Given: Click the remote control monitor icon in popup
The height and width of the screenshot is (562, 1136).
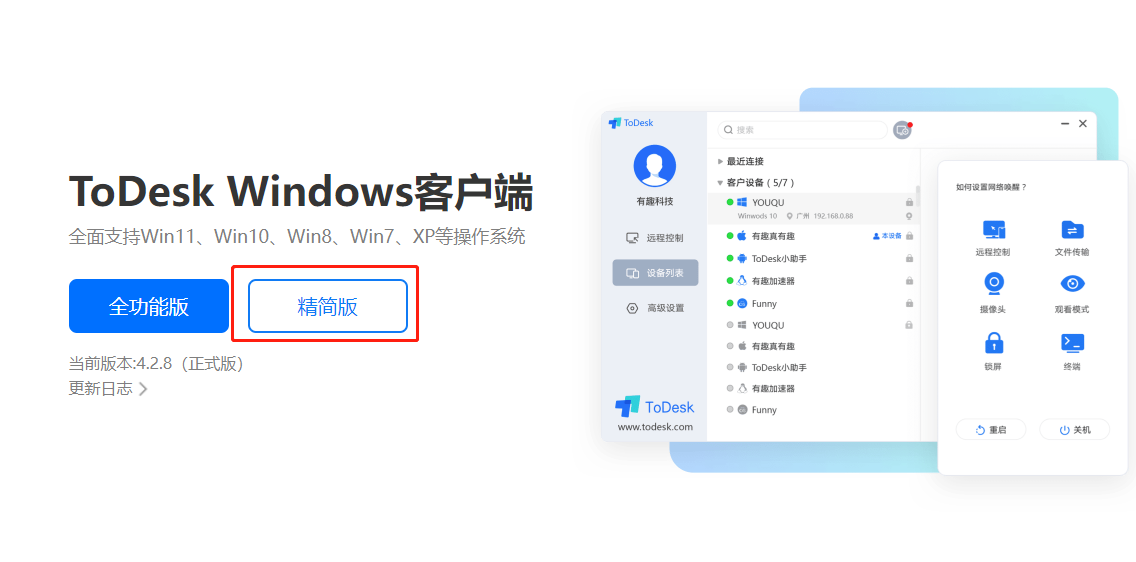Looking at the screenshot, I should tap(993, 230).
